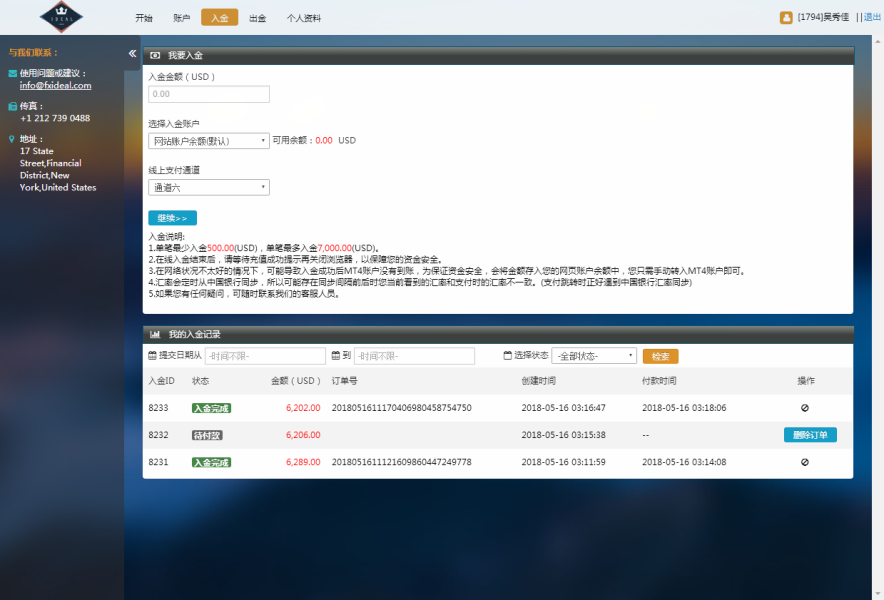Click the chart icon in 我的入金记录 header
The image size is (884, 600).
click(156, 333)
